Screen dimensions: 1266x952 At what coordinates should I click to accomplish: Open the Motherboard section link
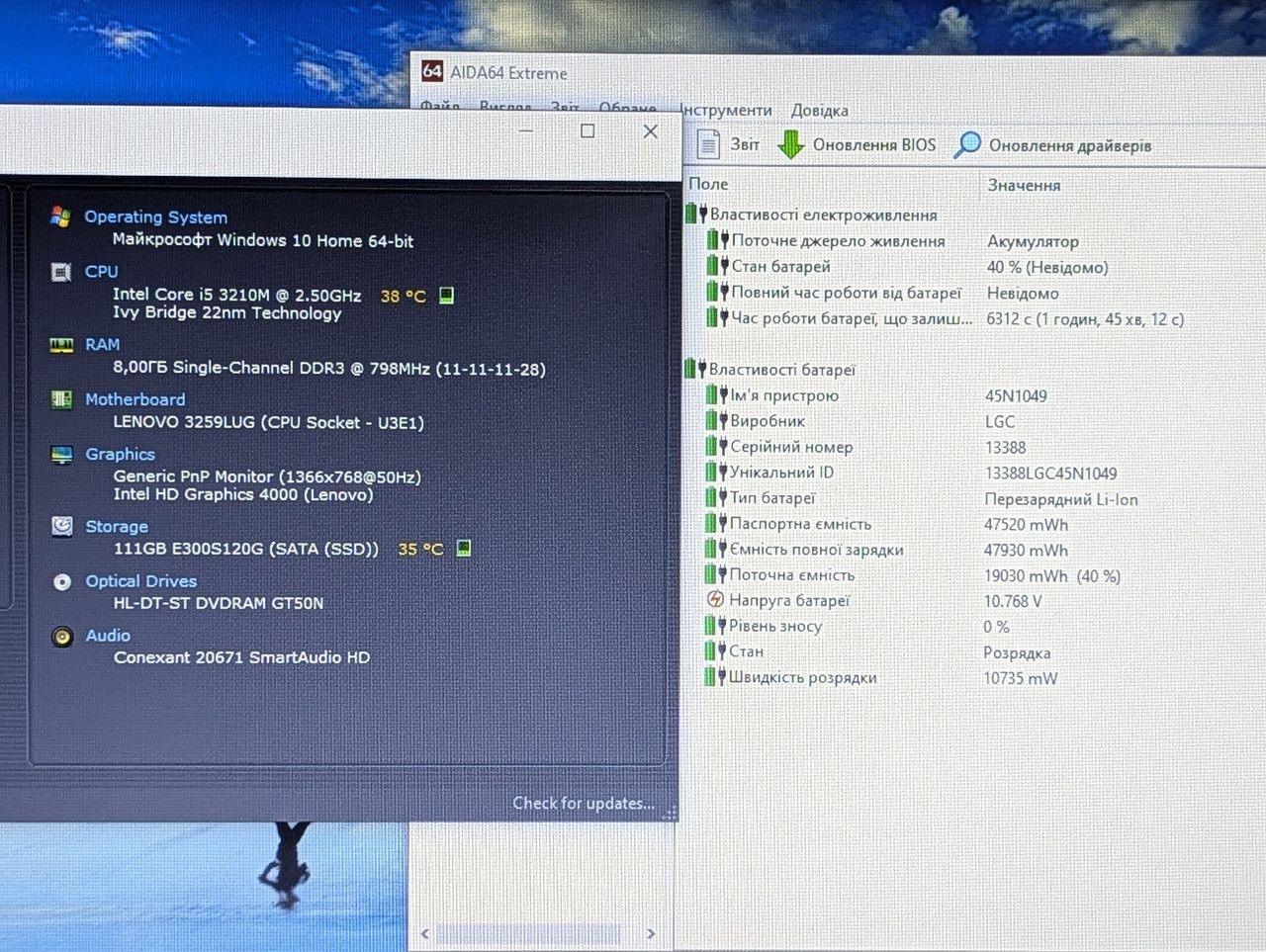point(135,399)
